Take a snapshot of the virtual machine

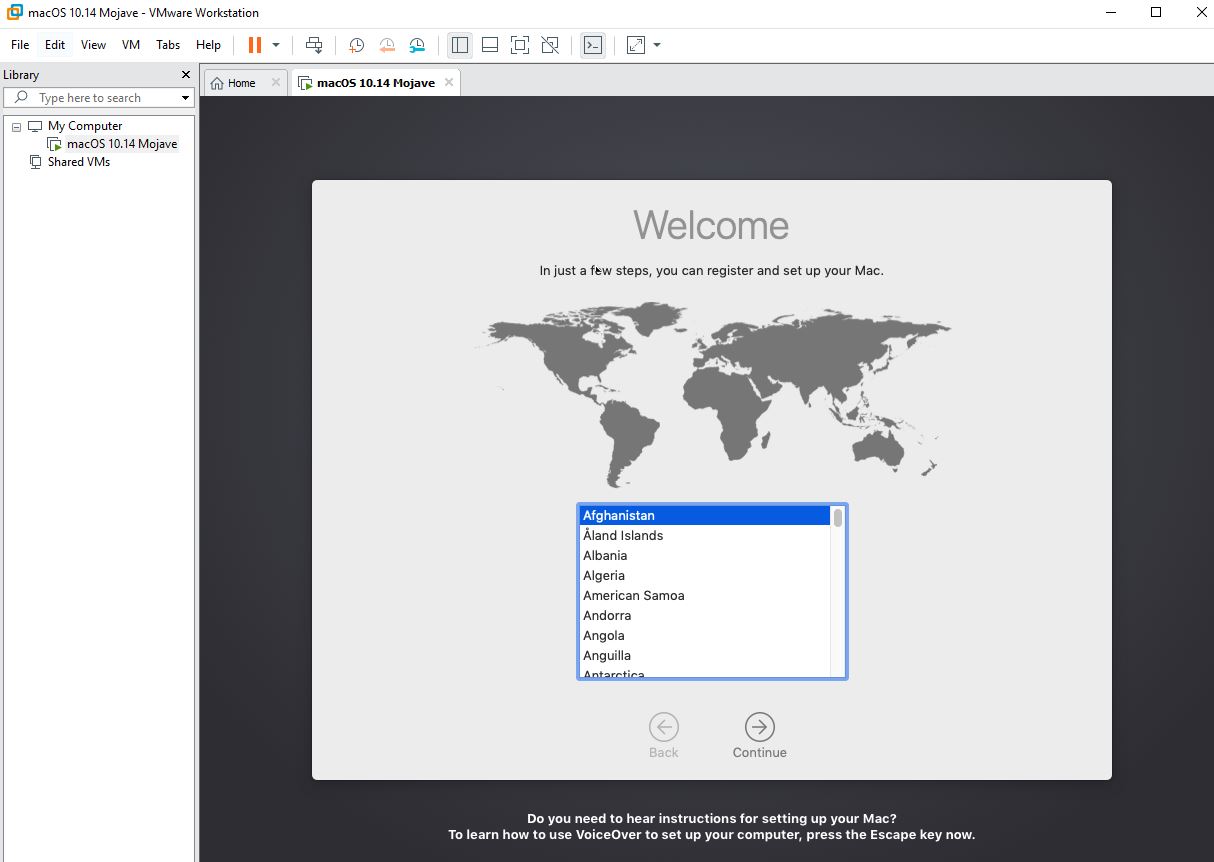click(x=356, y=45)
